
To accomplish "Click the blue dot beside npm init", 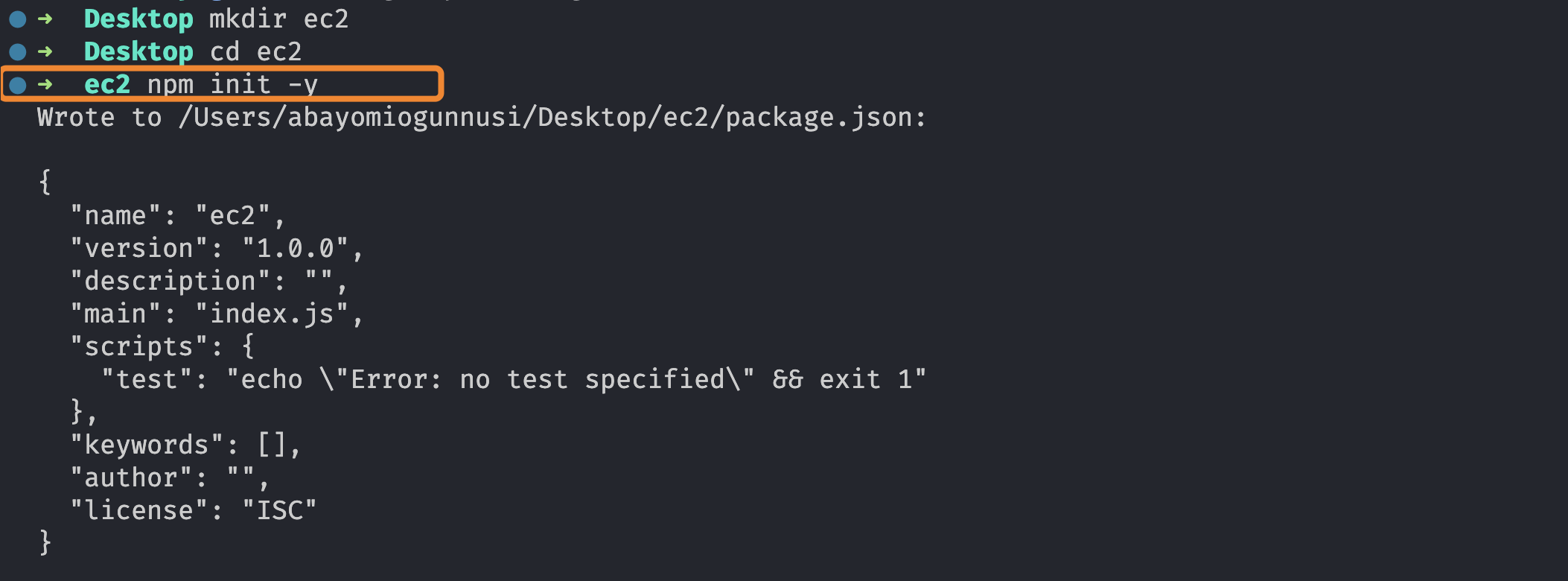I will point(18,85).
